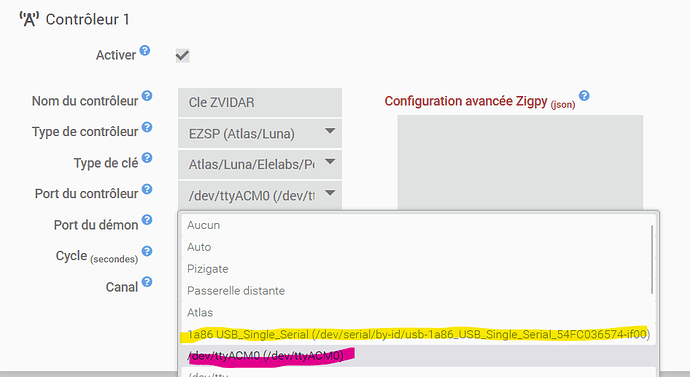This screenshot has height=377, width=690.
Task: Click the Contrôleur 1 antenna icon
Action: [x=29, y=19]
